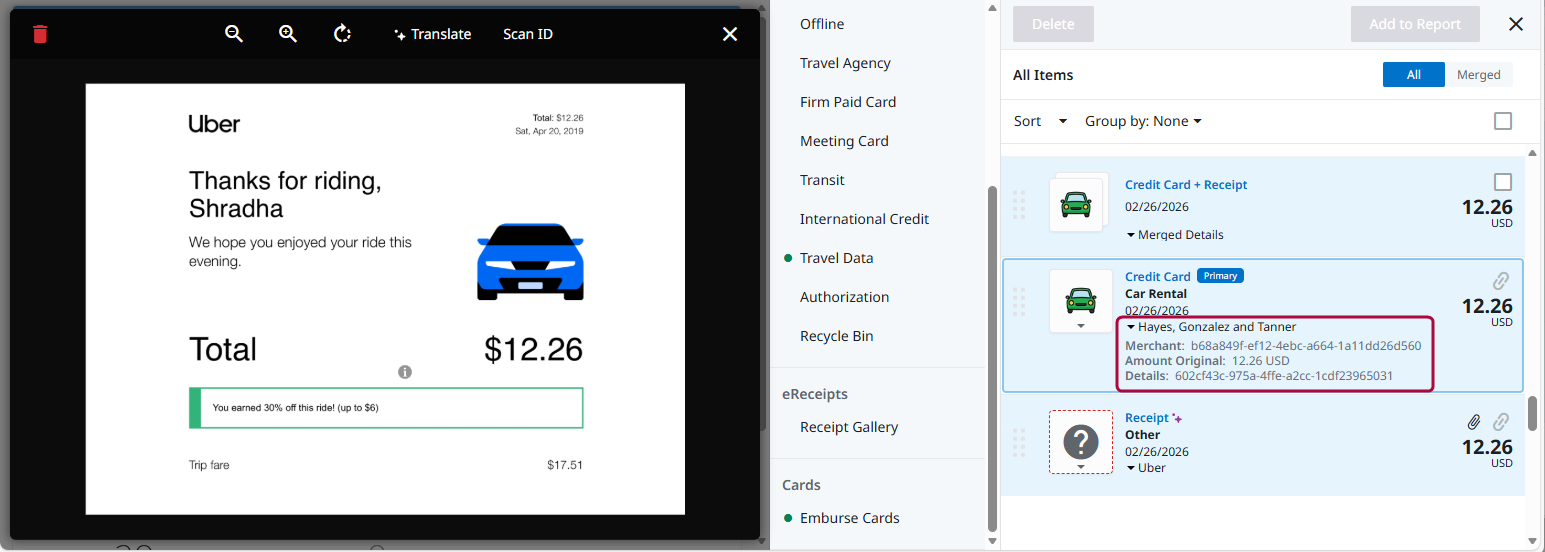Image resolution: width=1545 pixels, height=552 pixels.
Task: Click the link icon on Credit Card item
Action: (1501, 281)
